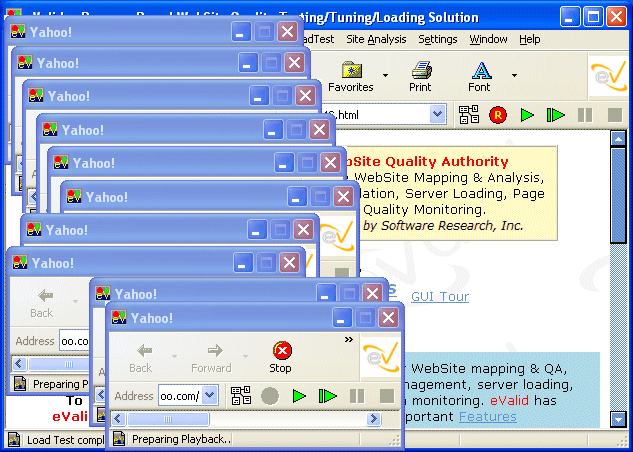This screenshot has height=452, width=633.
Task: Stop page loading in frontmost Yahoo! window
Action: (281, 358)
